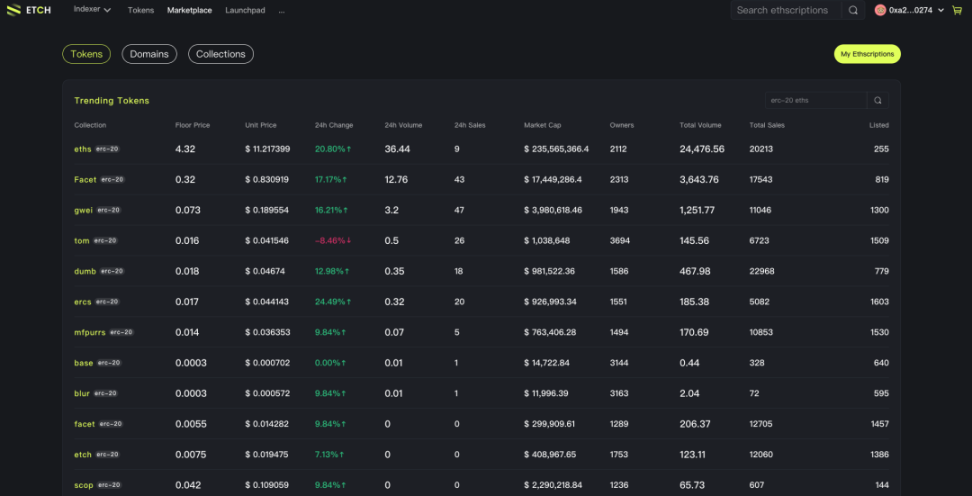Viewport: 972px width, 496px height.
Task: Click the wallet avatar icon
Action: click(x=880, y=10)
